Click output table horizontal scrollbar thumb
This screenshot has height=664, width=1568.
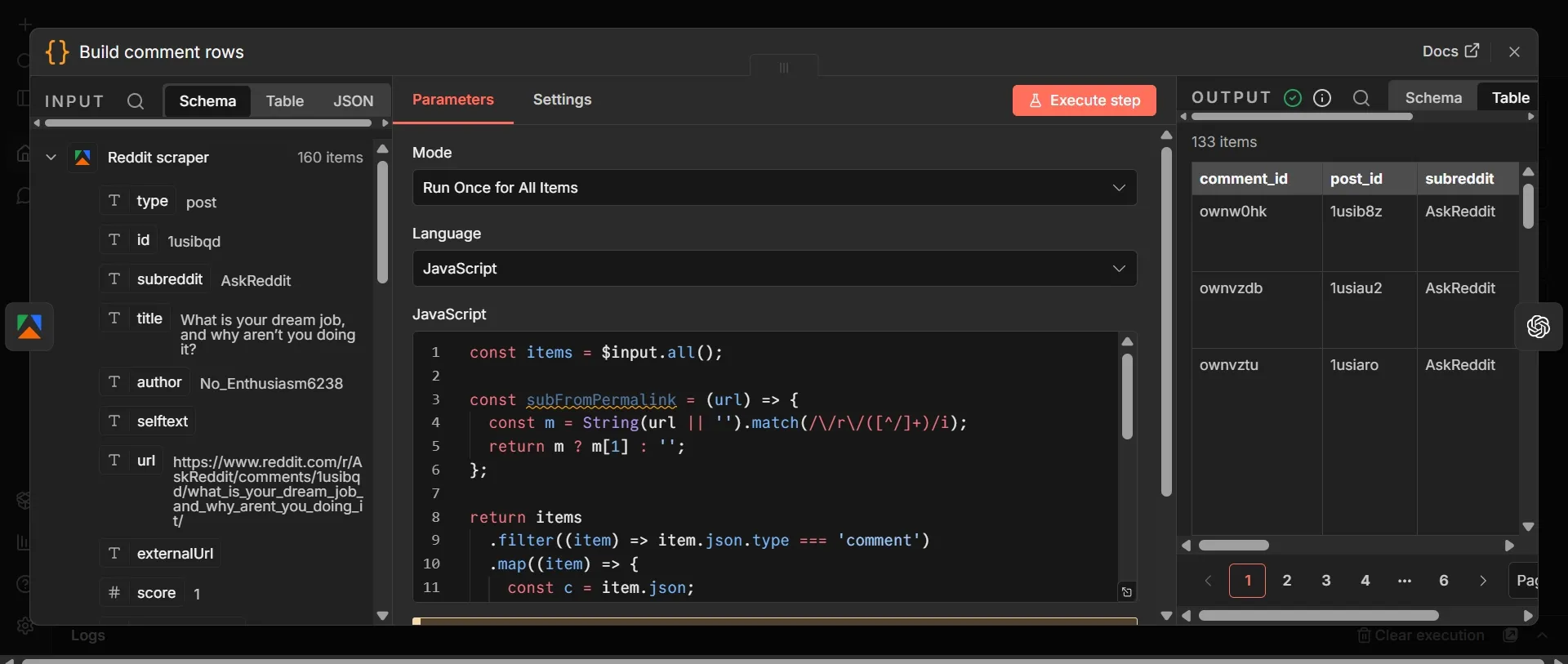point(1234,546)
